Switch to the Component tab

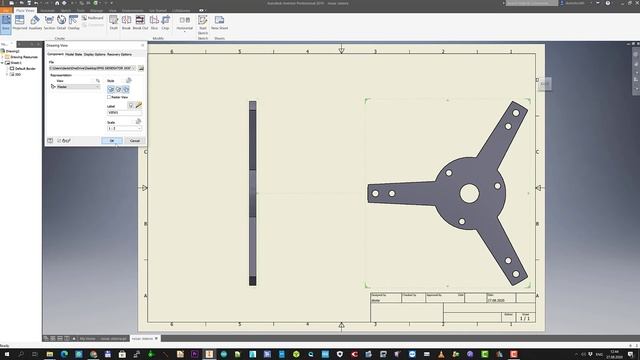pos(56,54)
